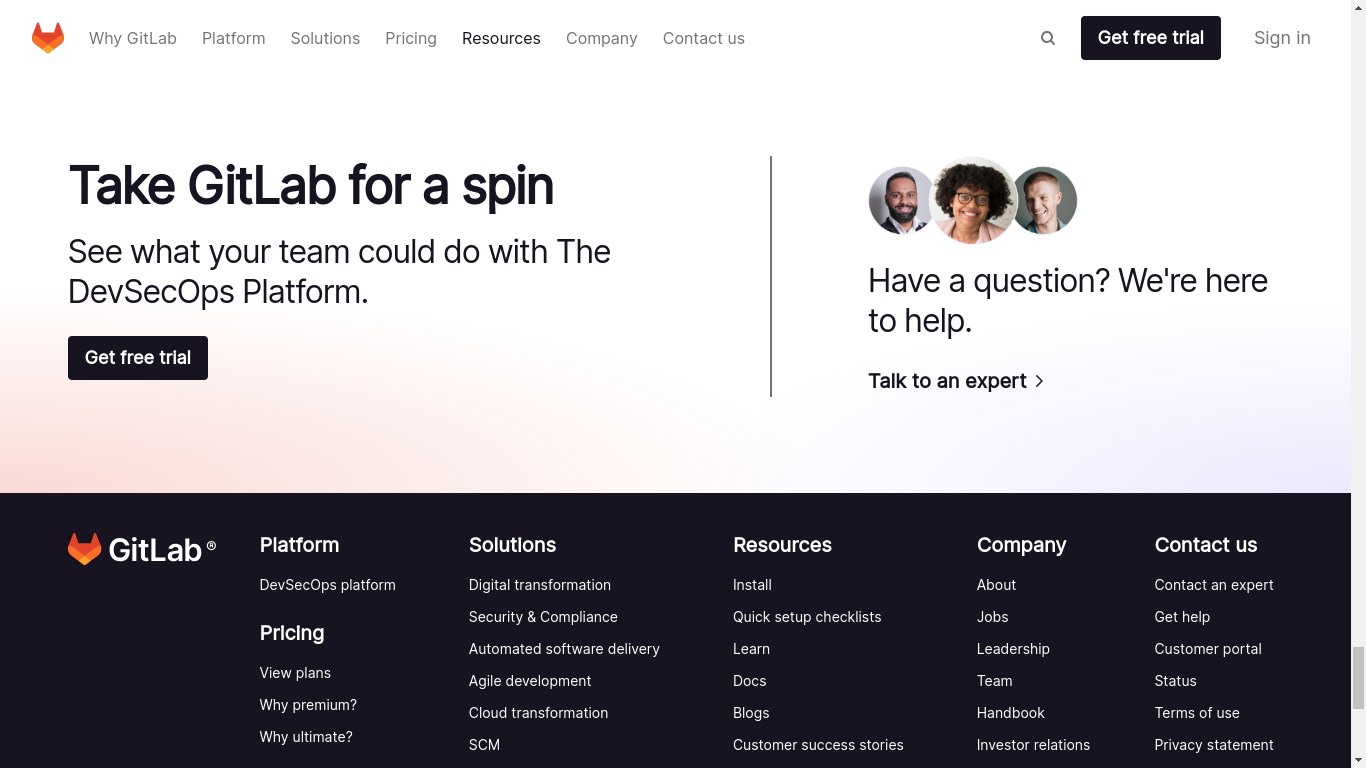This screenshot has height=768, width=1366.
Task: Open the Customer portal link
Action: [x=1208, y=649]
